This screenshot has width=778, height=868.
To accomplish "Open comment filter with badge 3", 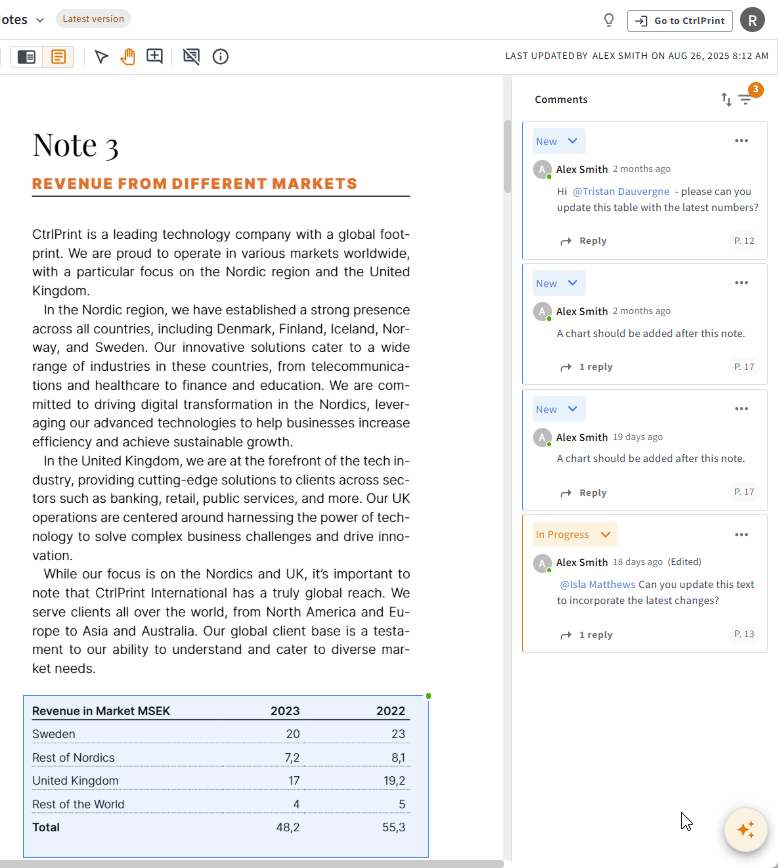I will [746, 99].
